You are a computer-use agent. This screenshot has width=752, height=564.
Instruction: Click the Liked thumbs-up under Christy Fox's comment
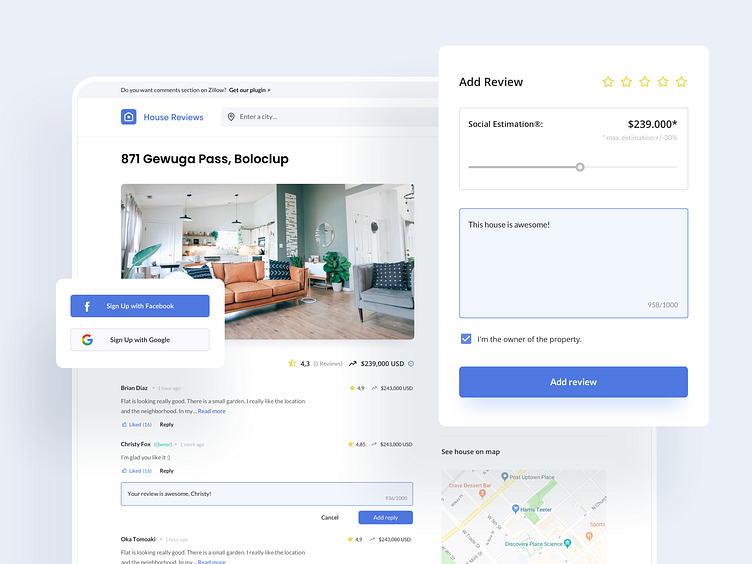click(124, 471)
